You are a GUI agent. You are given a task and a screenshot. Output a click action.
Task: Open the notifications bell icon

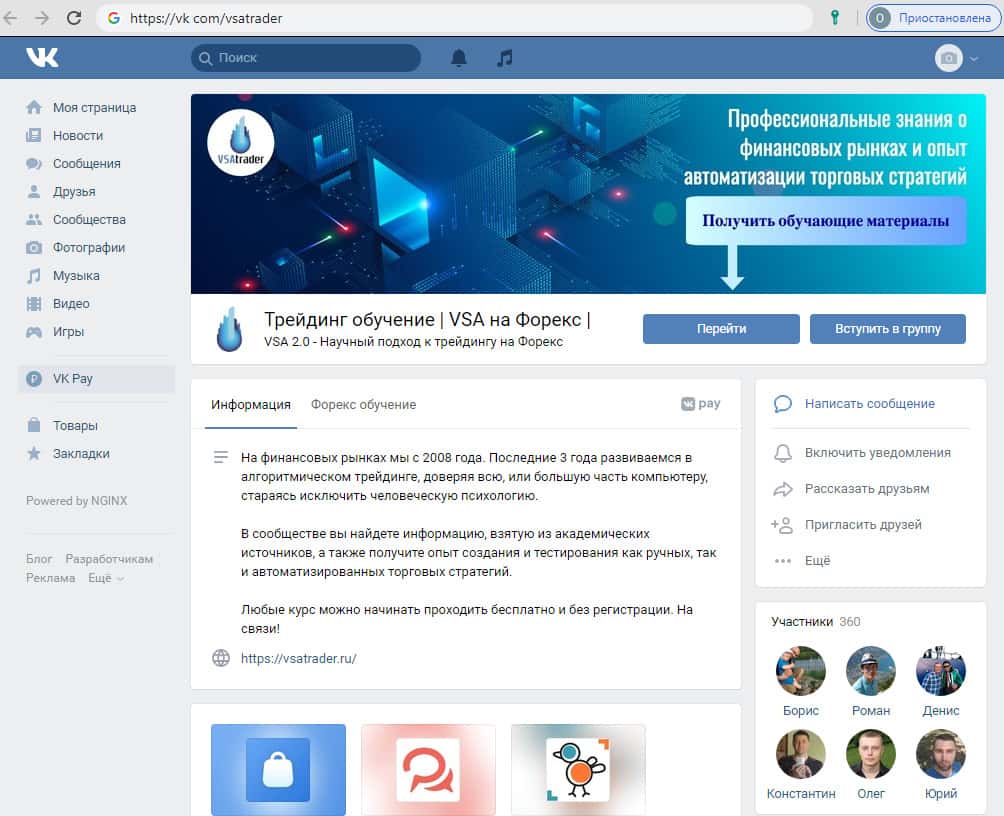(x=459, y=58)
